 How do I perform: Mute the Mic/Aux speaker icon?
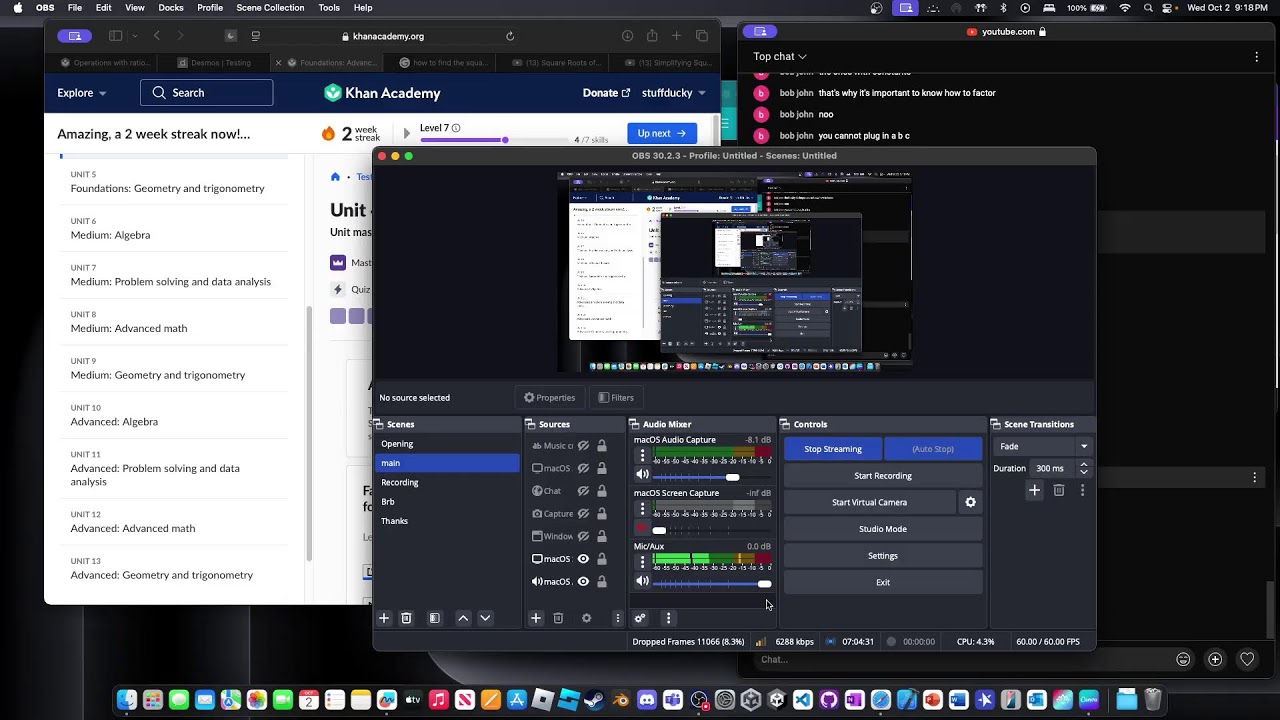point(642,581)
